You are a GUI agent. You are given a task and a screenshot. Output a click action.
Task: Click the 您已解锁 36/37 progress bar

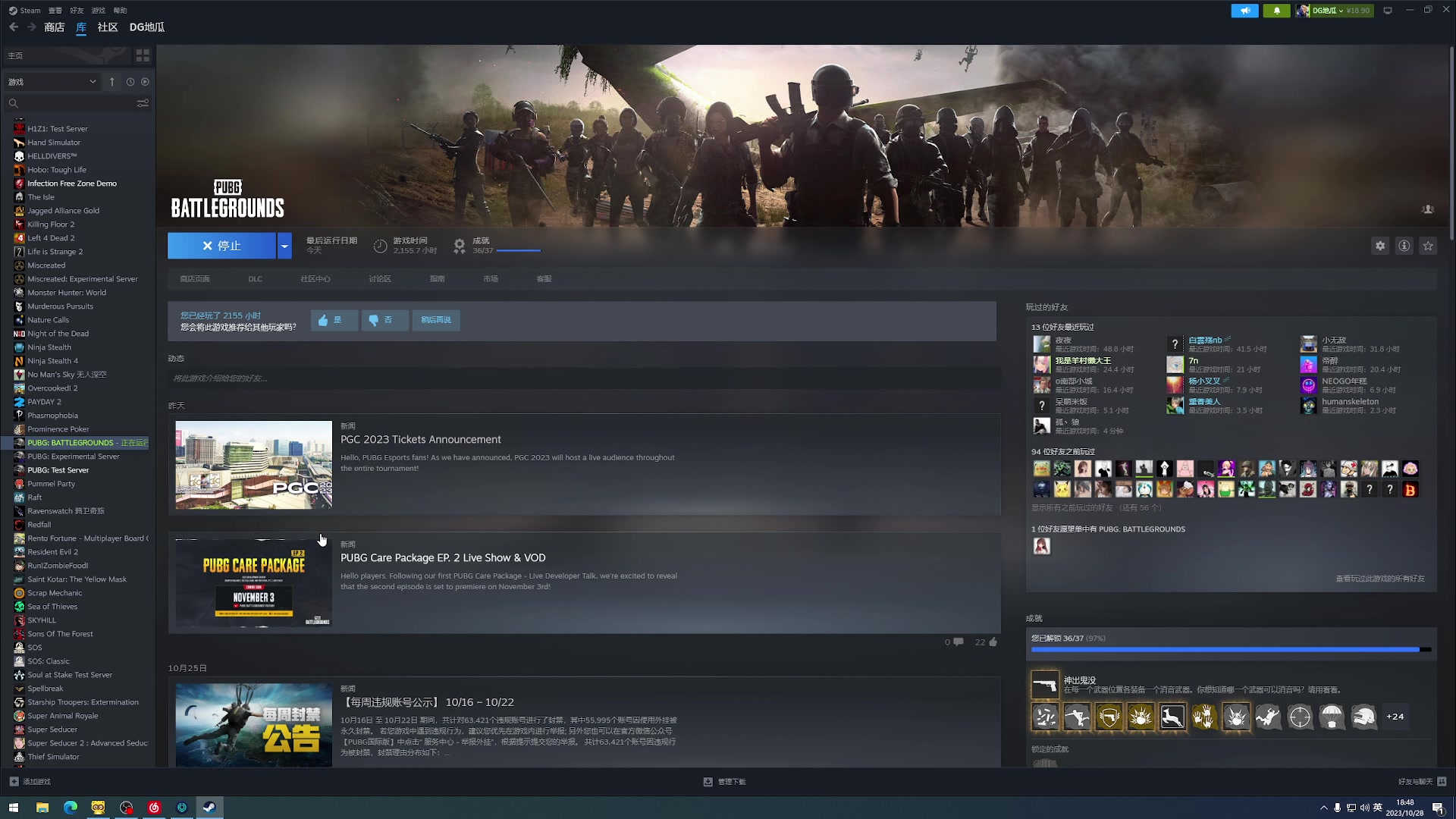(x=1232, y=650)
